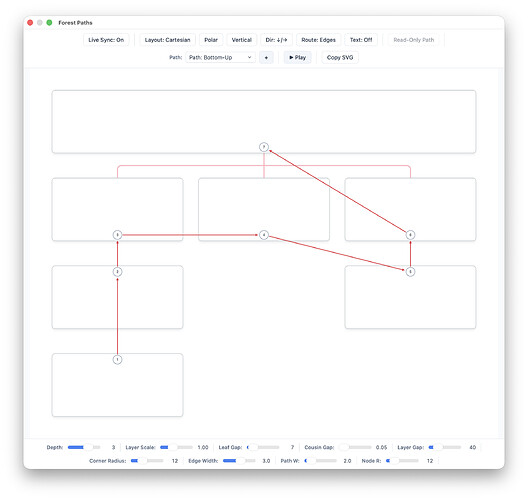Click path node 2 circle
The height and width of the screenshot is (500, 528).
click(117, 272)
